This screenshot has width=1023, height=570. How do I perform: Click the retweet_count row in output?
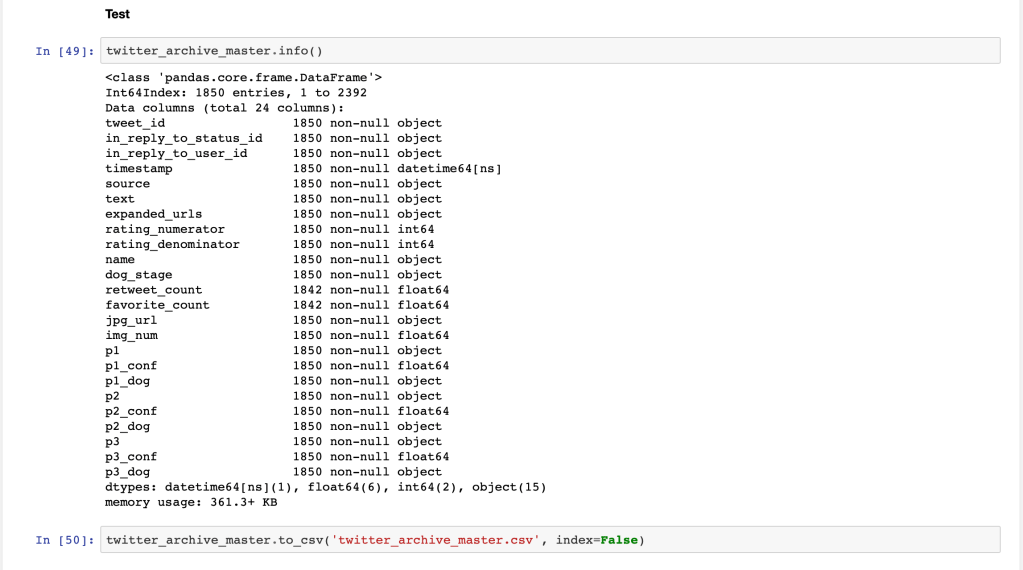[277, 290]
